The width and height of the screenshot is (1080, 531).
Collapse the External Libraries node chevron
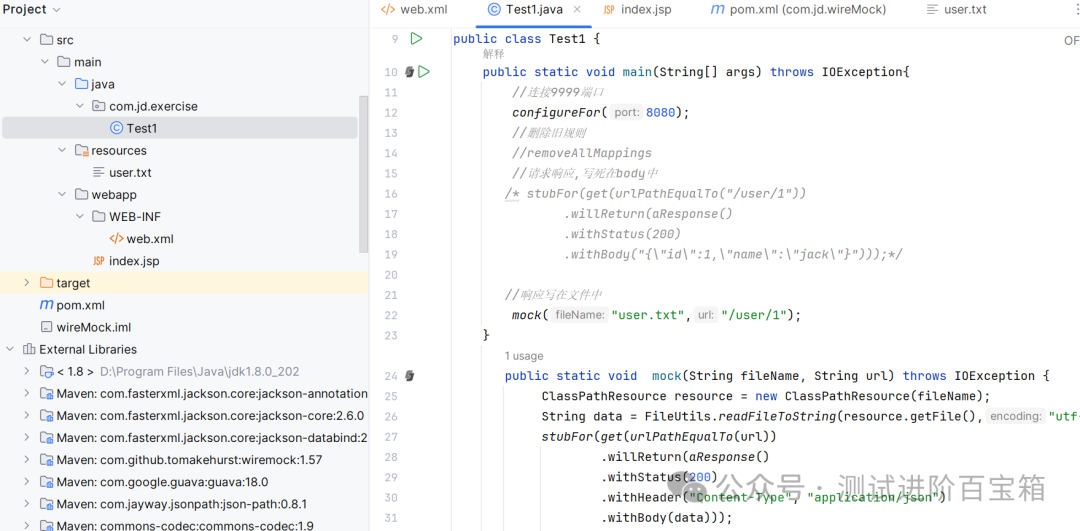pos(10,349)
